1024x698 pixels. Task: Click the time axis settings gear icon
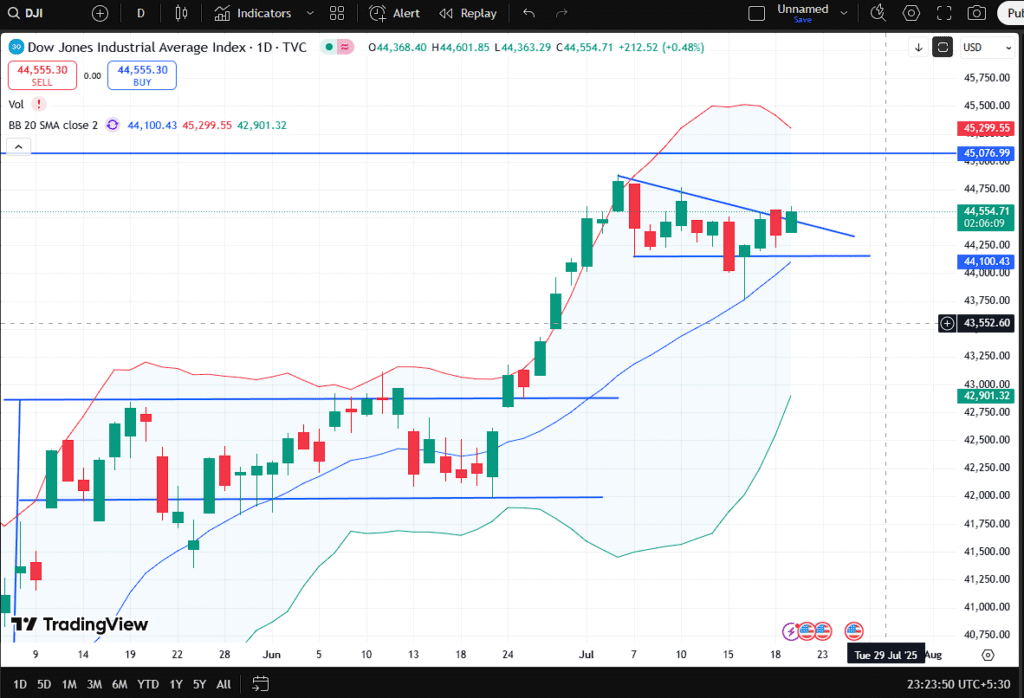[x=987, y=655]
